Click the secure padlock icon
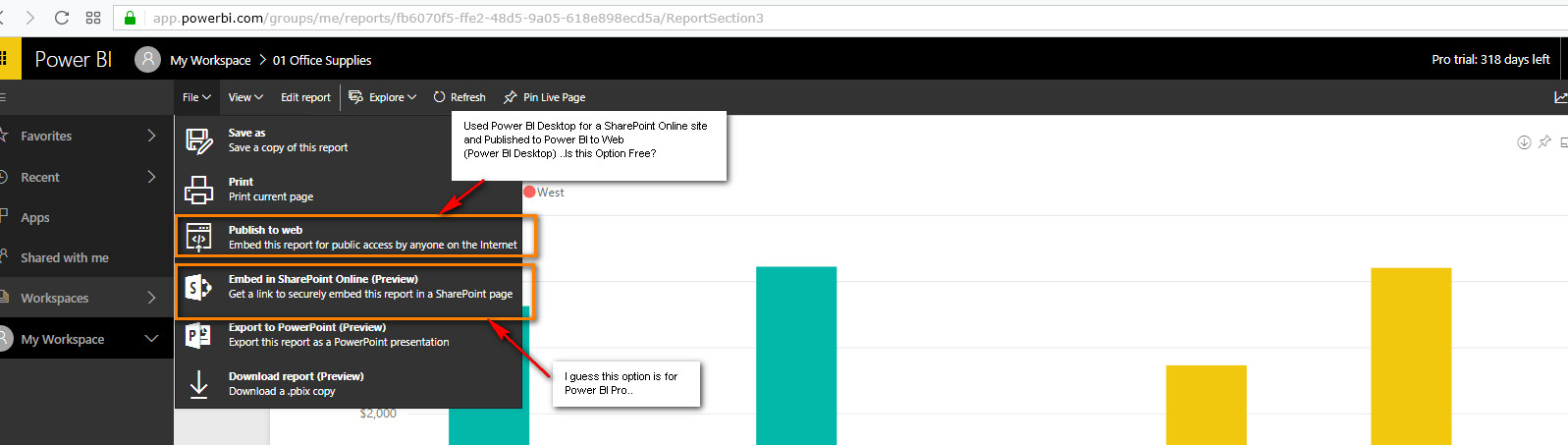This screenshot has height=445, width=1568. tap(130, 18)
